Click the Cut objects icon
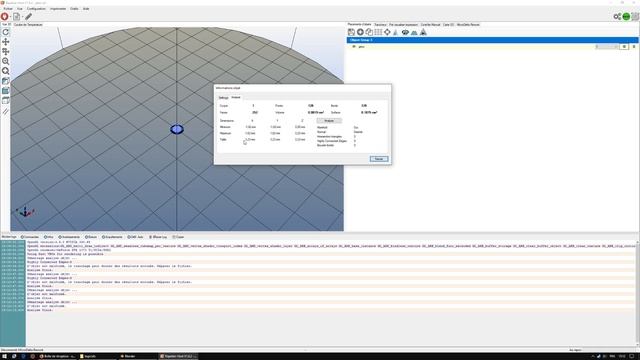Image resolution: width=640 pixels, height=360 pixels. point(414,32)
